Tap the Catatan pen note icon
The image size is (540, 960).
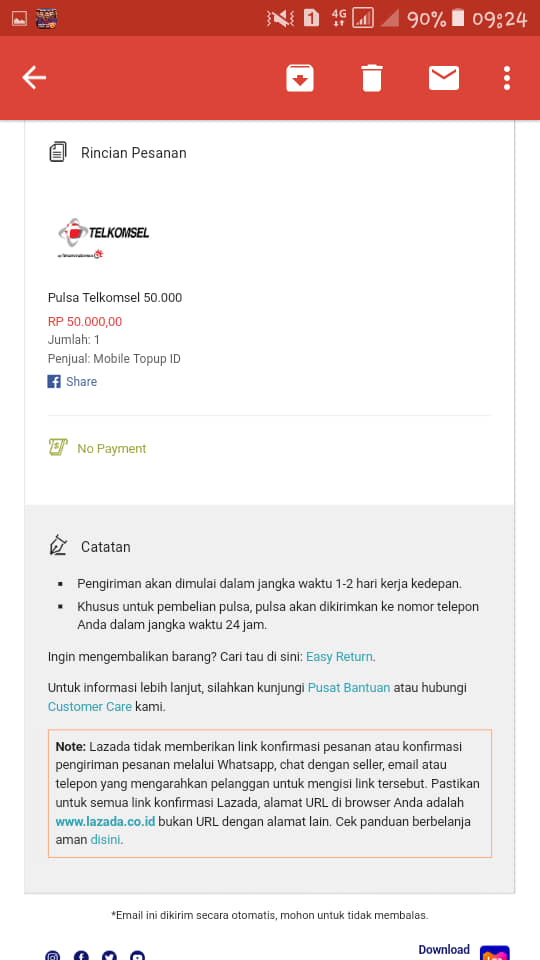(58, 545)
